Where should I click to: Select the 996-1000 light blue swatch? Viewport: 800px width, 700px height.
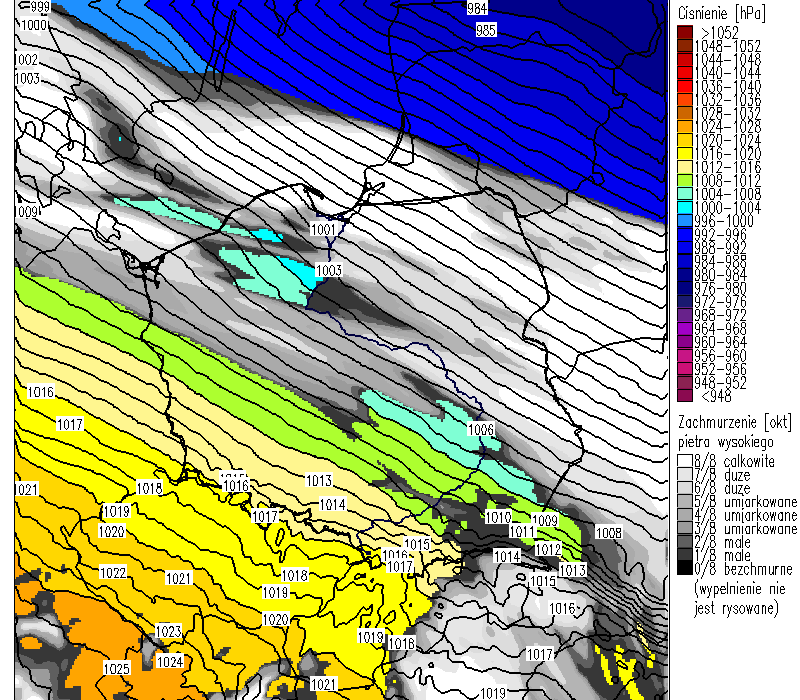click(x=685, y=220)
